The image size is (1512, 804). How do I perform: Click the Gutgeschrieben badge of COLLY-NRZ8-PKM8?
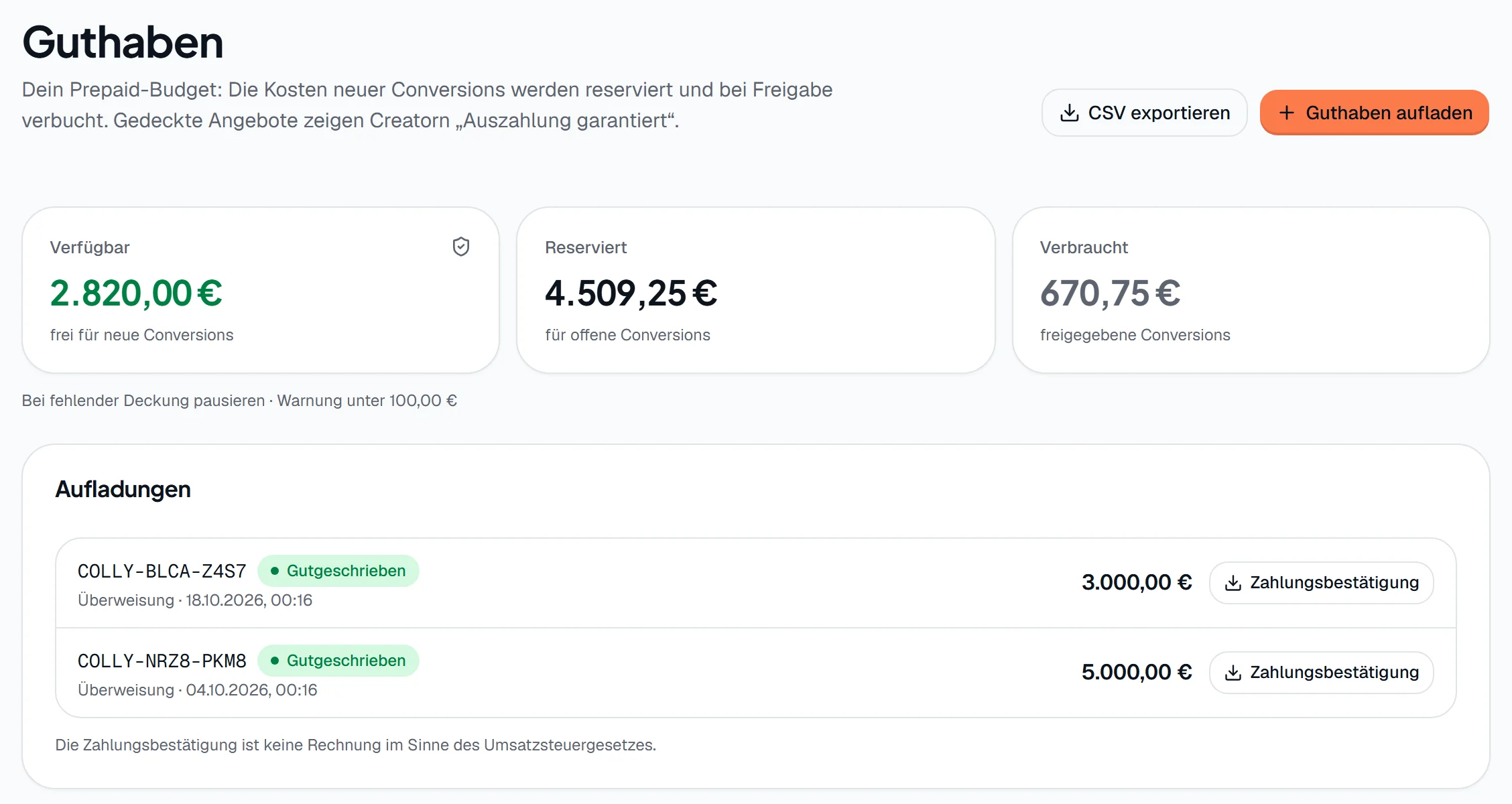(x=338, y=661)
